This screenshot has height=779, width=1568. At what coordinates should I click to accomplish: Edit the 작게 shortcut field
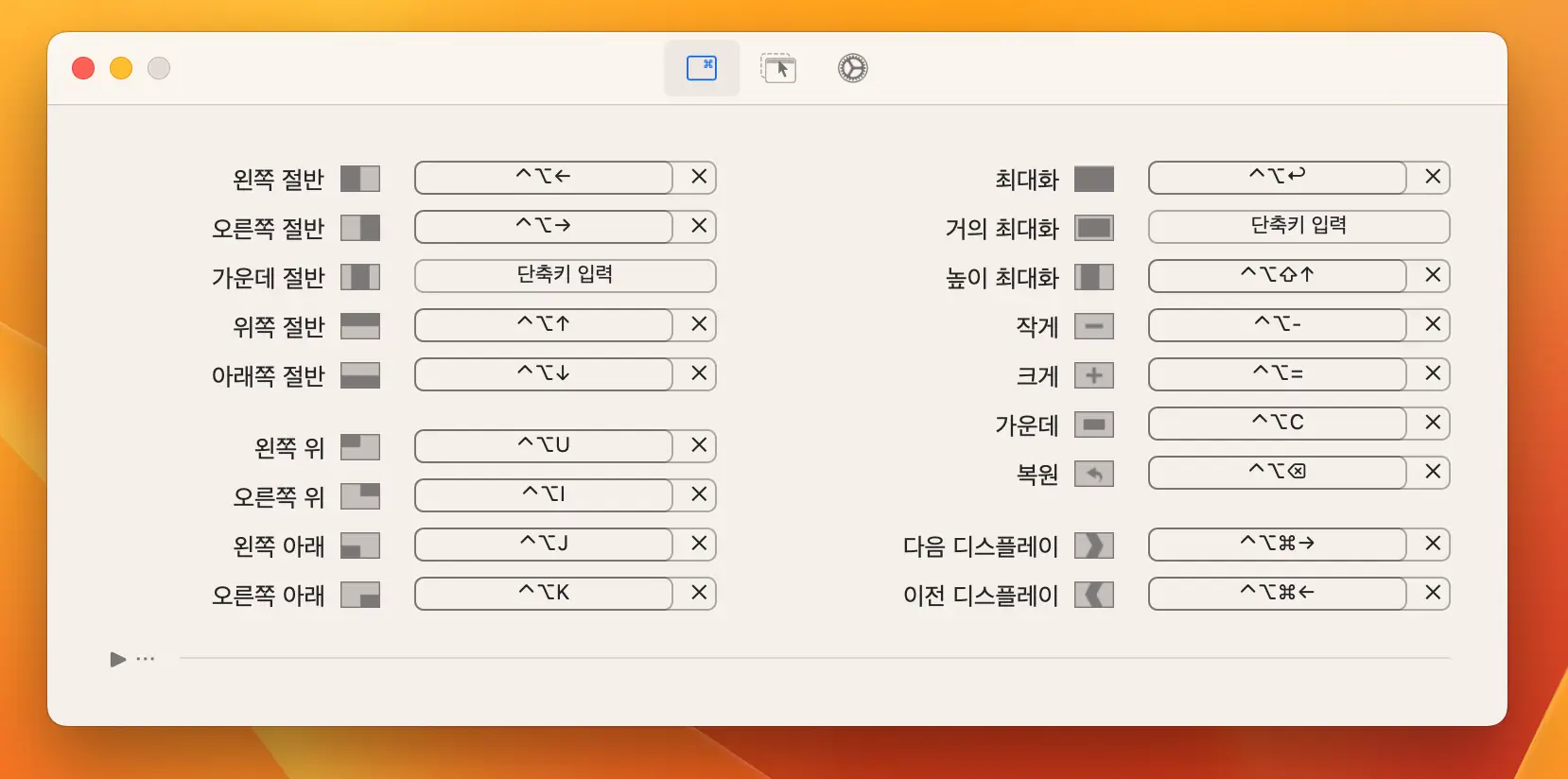[1278, 324]
